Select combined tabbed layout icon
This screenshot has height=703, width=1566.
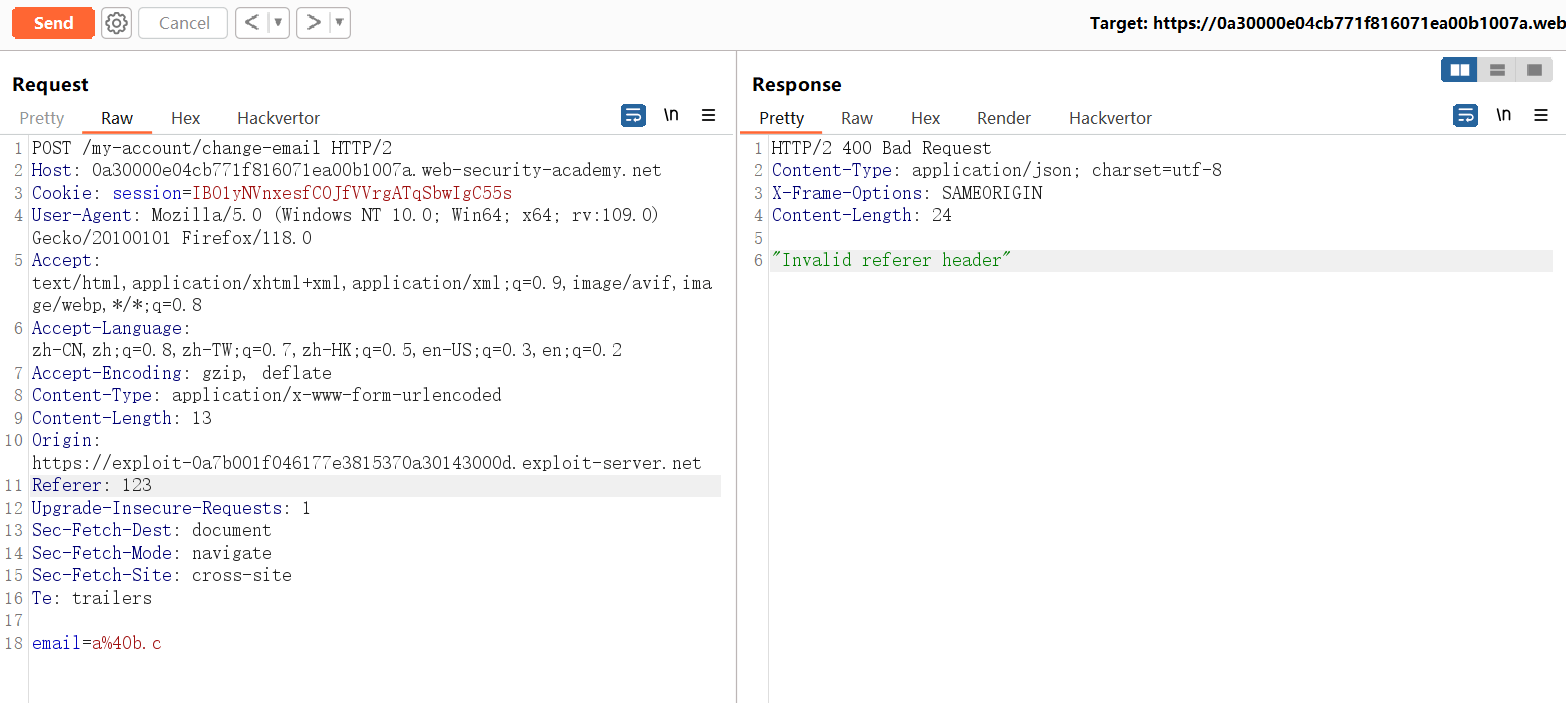pos(1533,70)
